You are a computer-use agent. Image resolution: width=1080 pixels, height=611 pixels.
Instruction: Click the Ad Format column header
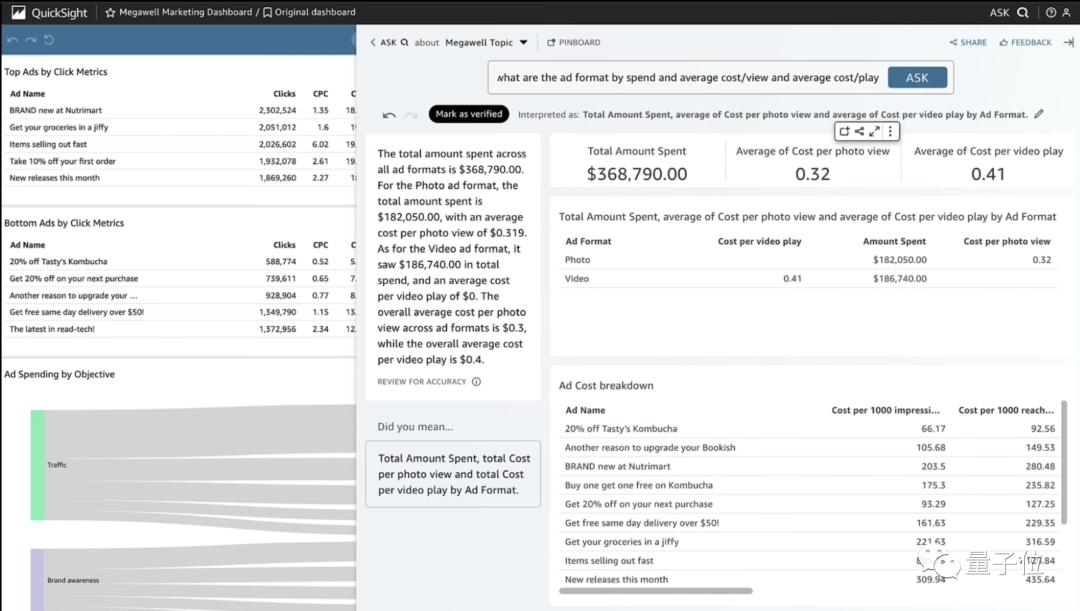[x=588, y=241]
